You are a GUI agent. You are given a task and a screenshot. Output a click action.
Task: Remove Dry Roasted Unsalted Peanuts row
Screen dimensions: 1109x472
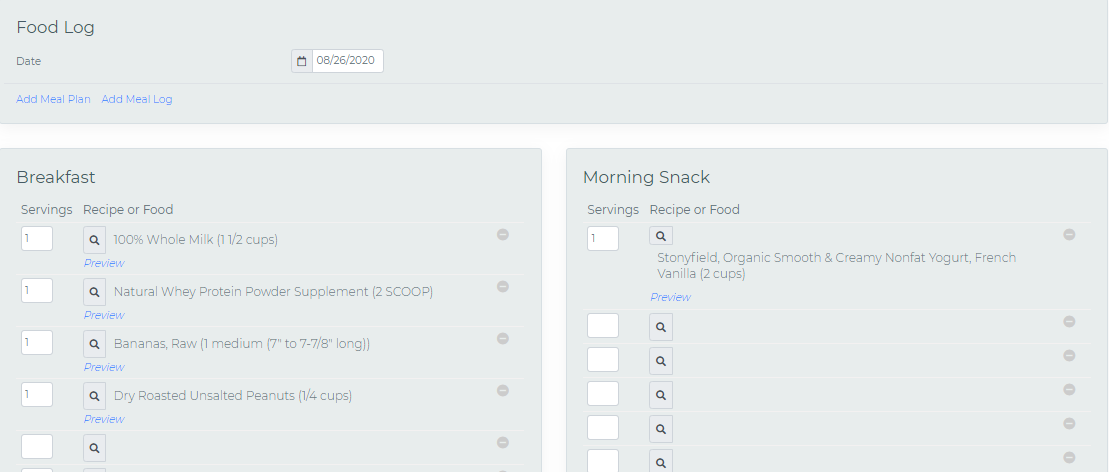503,391
